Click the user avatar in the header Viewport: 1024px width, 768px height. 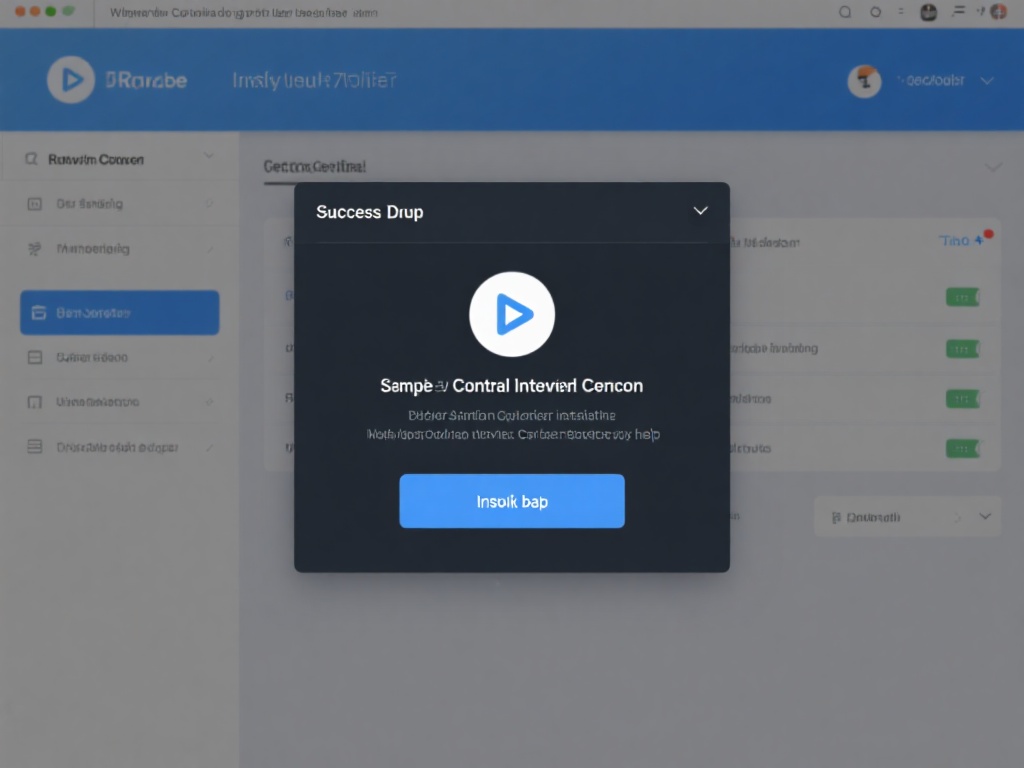864,81
